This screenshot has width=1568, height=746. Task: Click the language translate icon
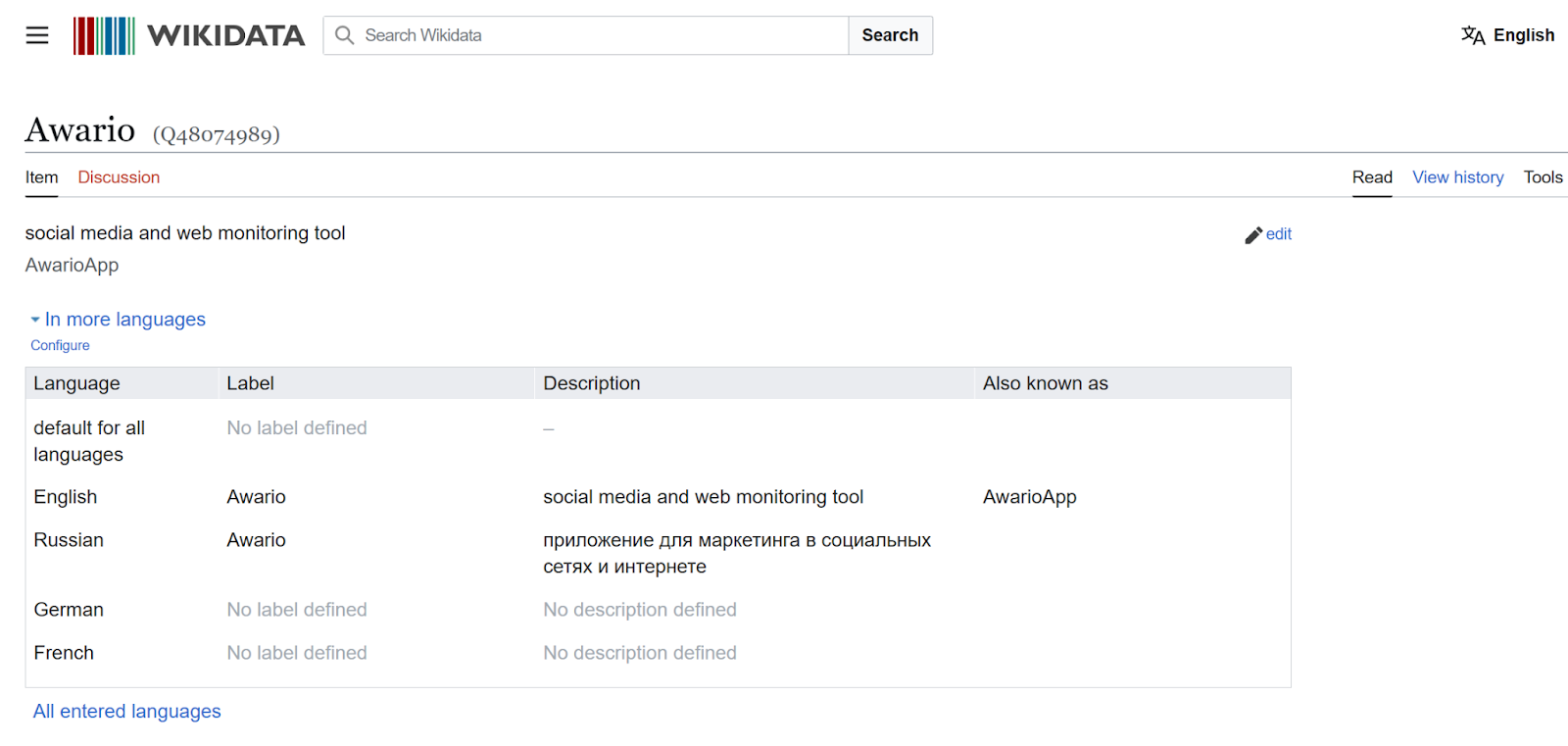tap(1472, 35)
